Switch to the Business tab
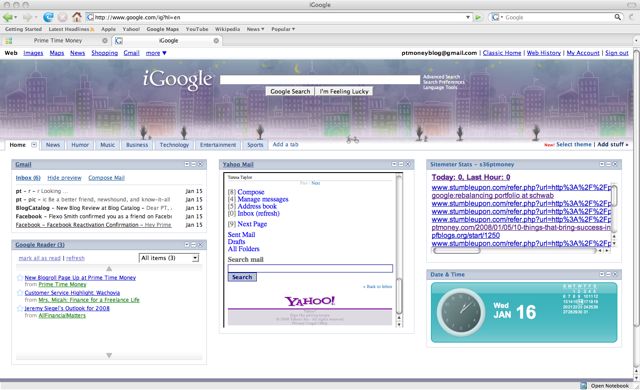 coord(137,145)
